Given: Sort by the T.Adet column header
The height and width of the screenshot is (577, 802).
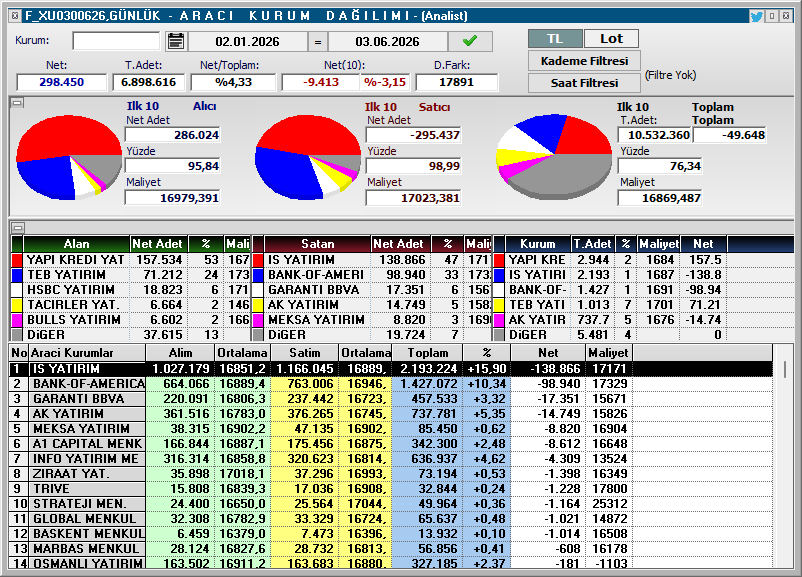Looking at the screenshot, I should 592,244.
